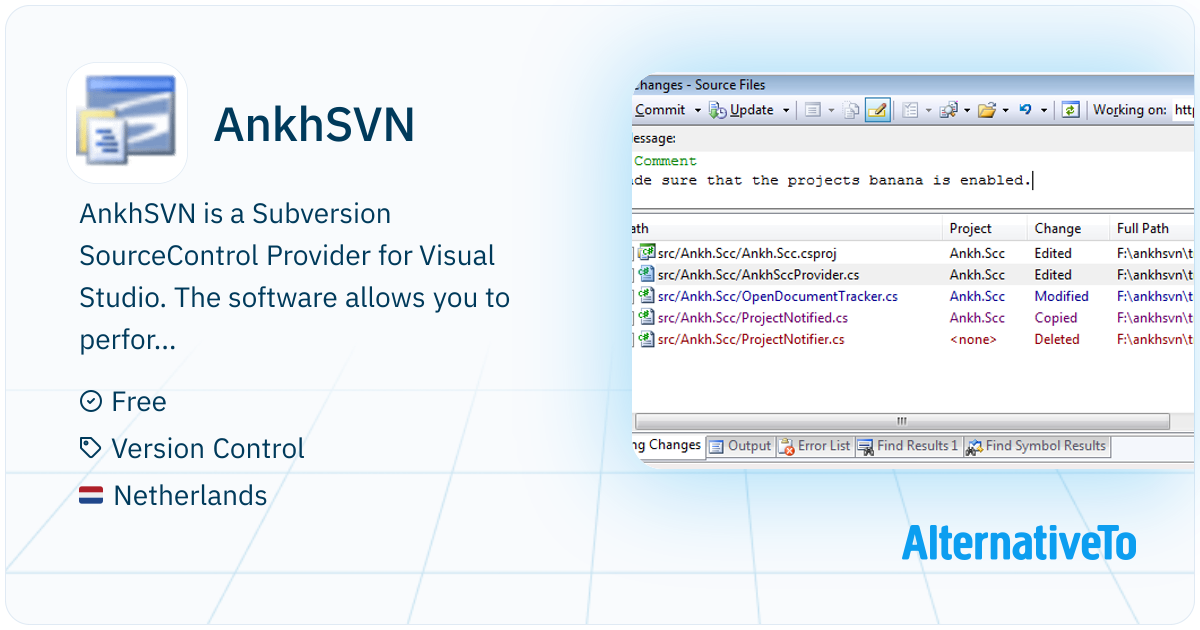1200x630 pixels.
Task: Open dropdown beside the open folder icon
Action: click(1005, 111)
